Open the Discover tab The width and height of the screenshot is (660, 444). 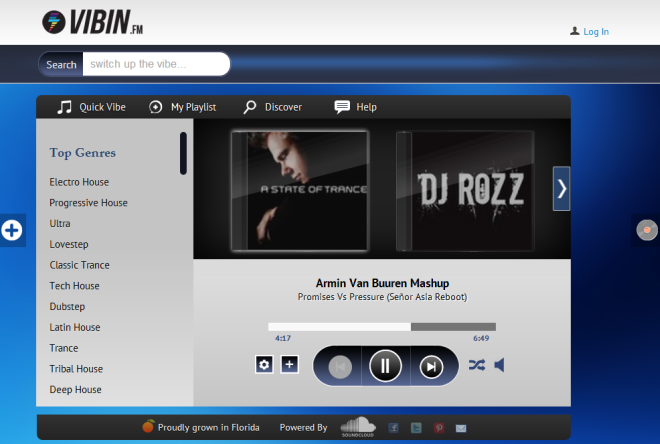(283, 107)
